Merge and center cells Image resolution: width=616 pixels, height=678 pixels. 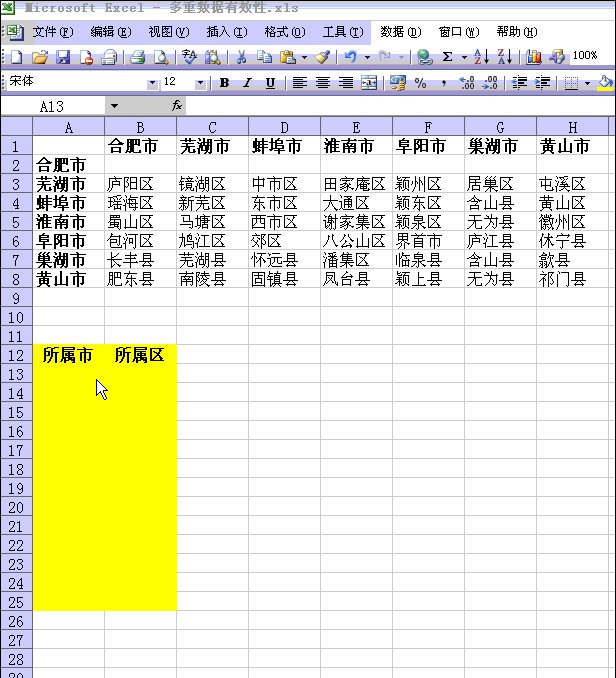[x=369, y=83]
